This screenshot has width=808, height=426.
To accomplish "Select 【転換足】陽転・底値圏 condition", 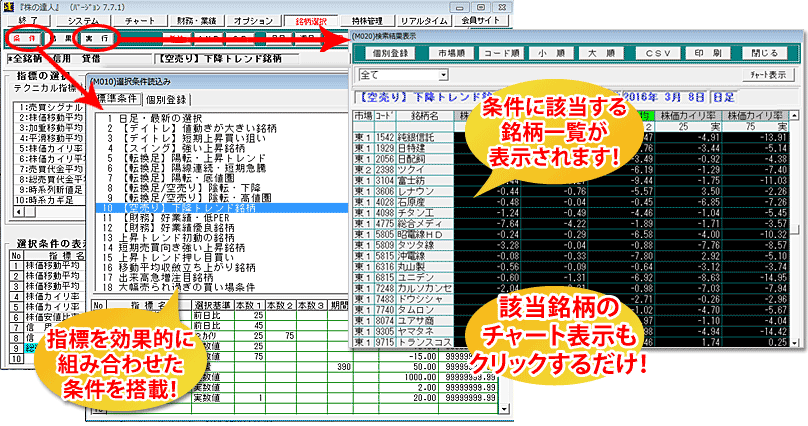I will 222,178.
